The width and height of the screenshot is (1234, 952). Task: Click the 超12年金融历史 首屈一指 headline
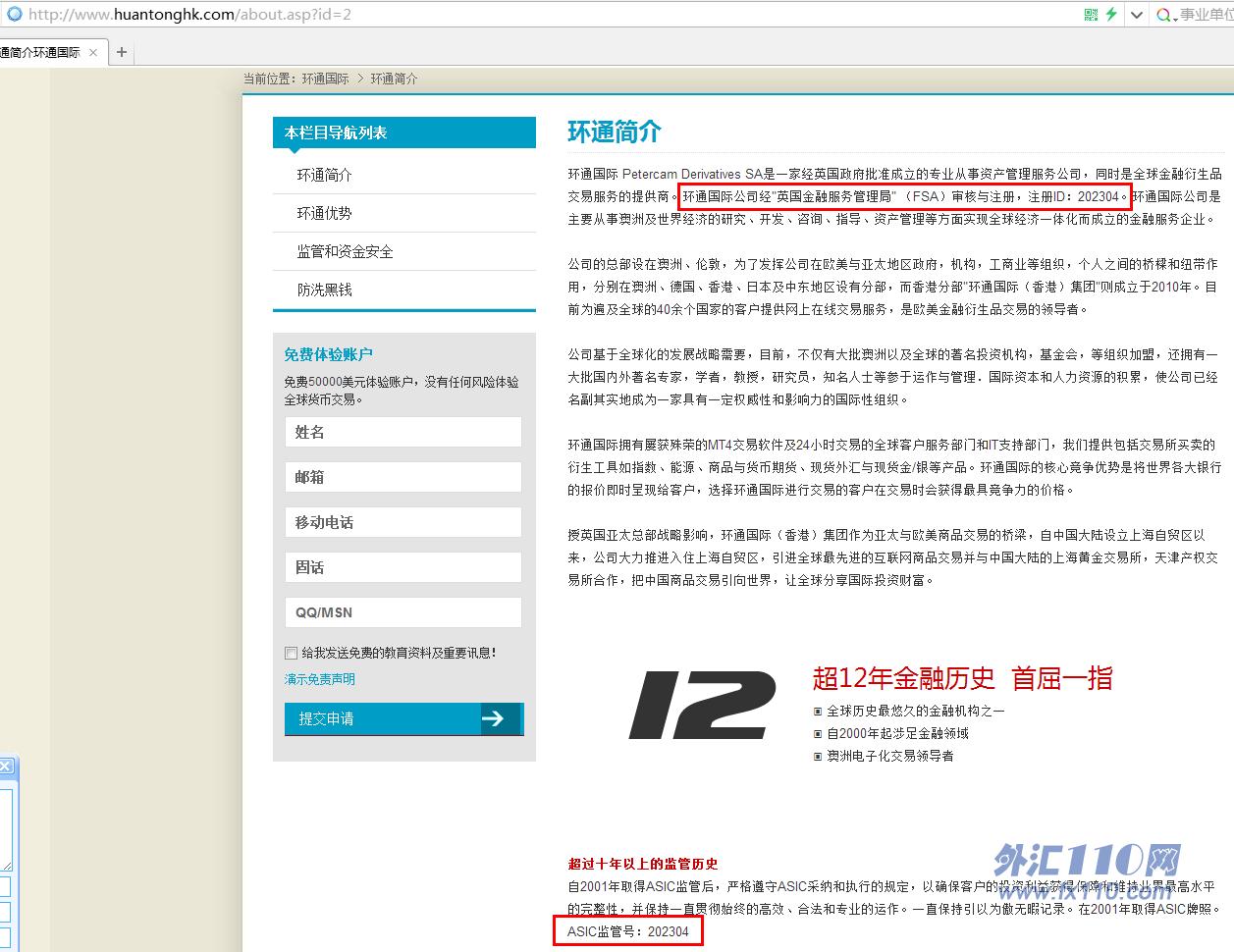[x=962, y=677]
